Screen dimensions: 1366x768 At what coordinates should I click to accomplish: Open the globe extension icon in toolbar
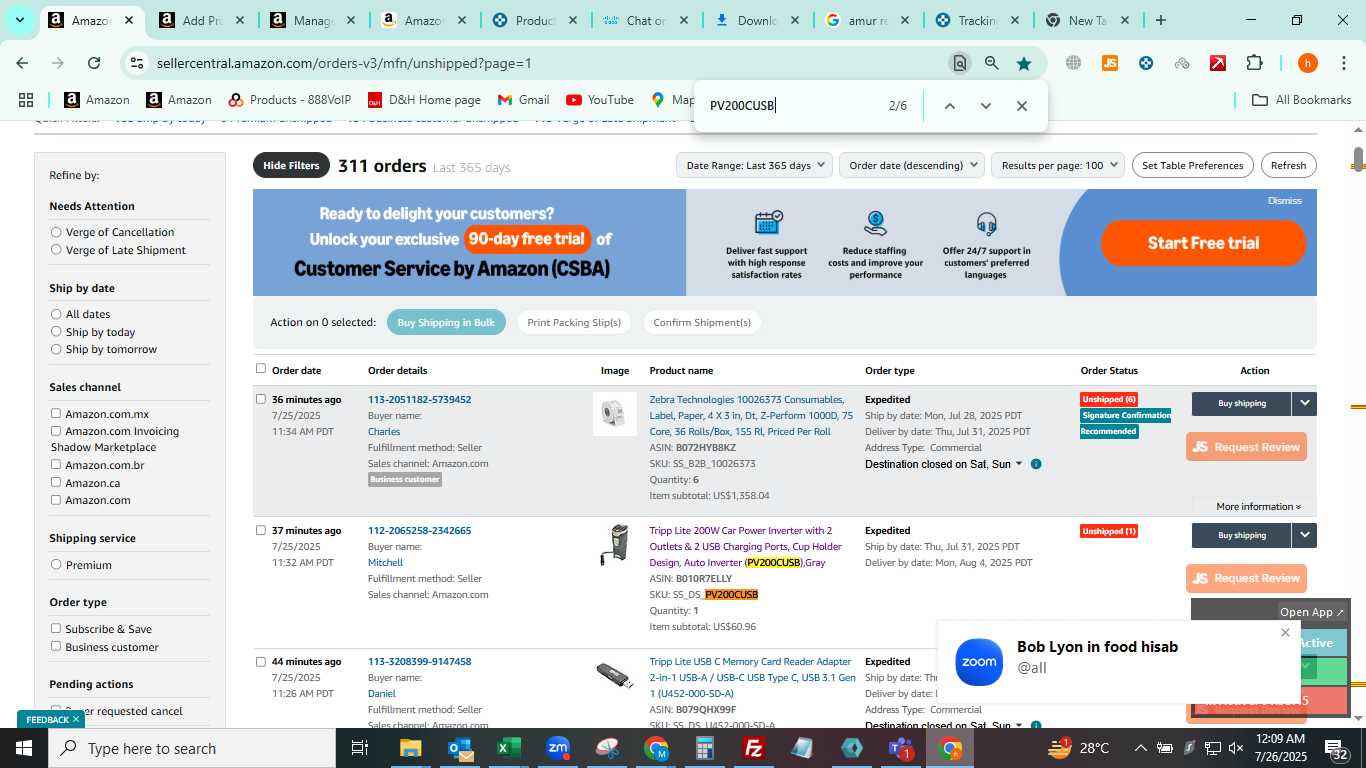click(x=1073, y=63)
